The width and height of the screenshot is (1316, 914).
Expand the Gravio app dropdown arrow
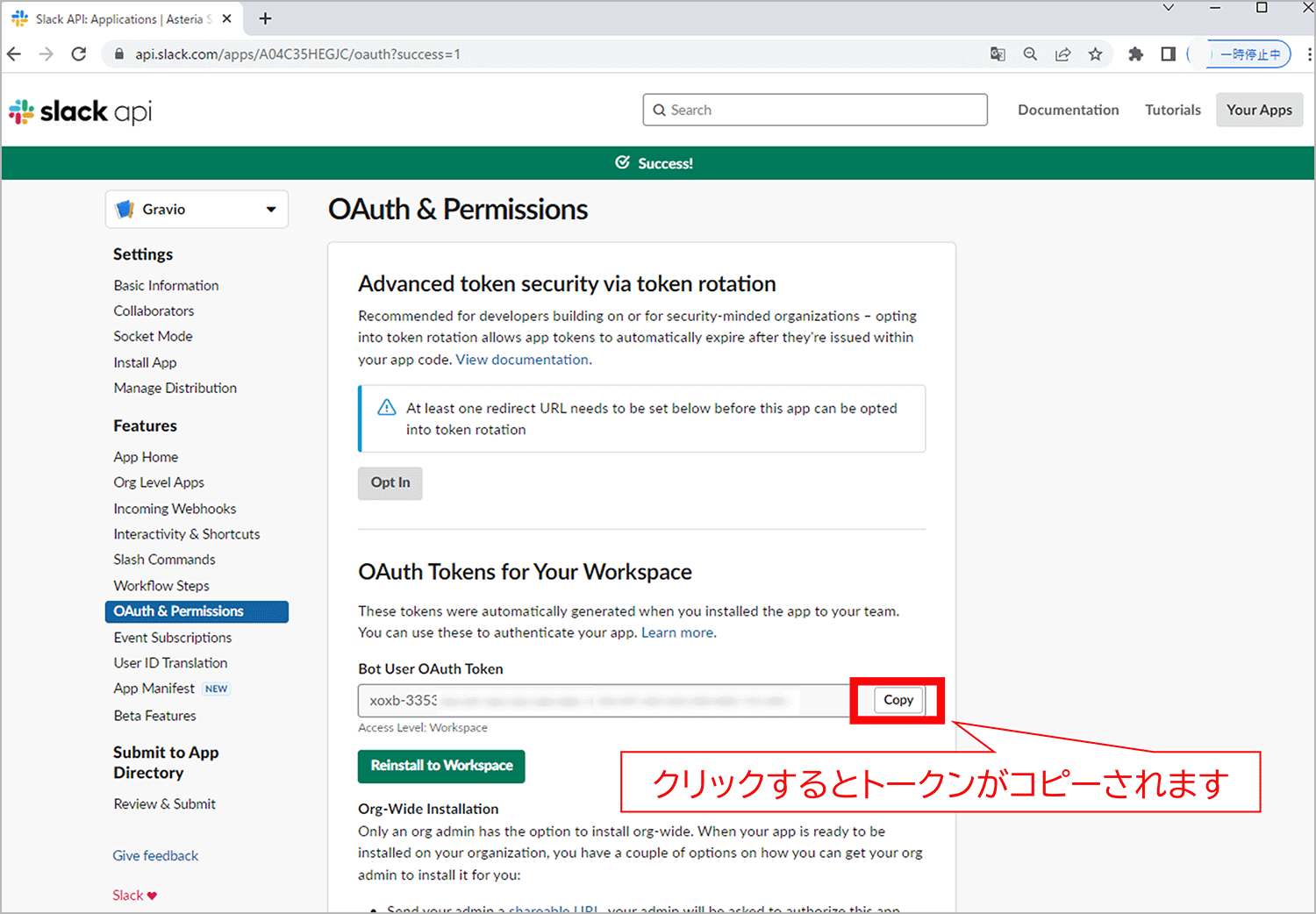coord(271,210)
